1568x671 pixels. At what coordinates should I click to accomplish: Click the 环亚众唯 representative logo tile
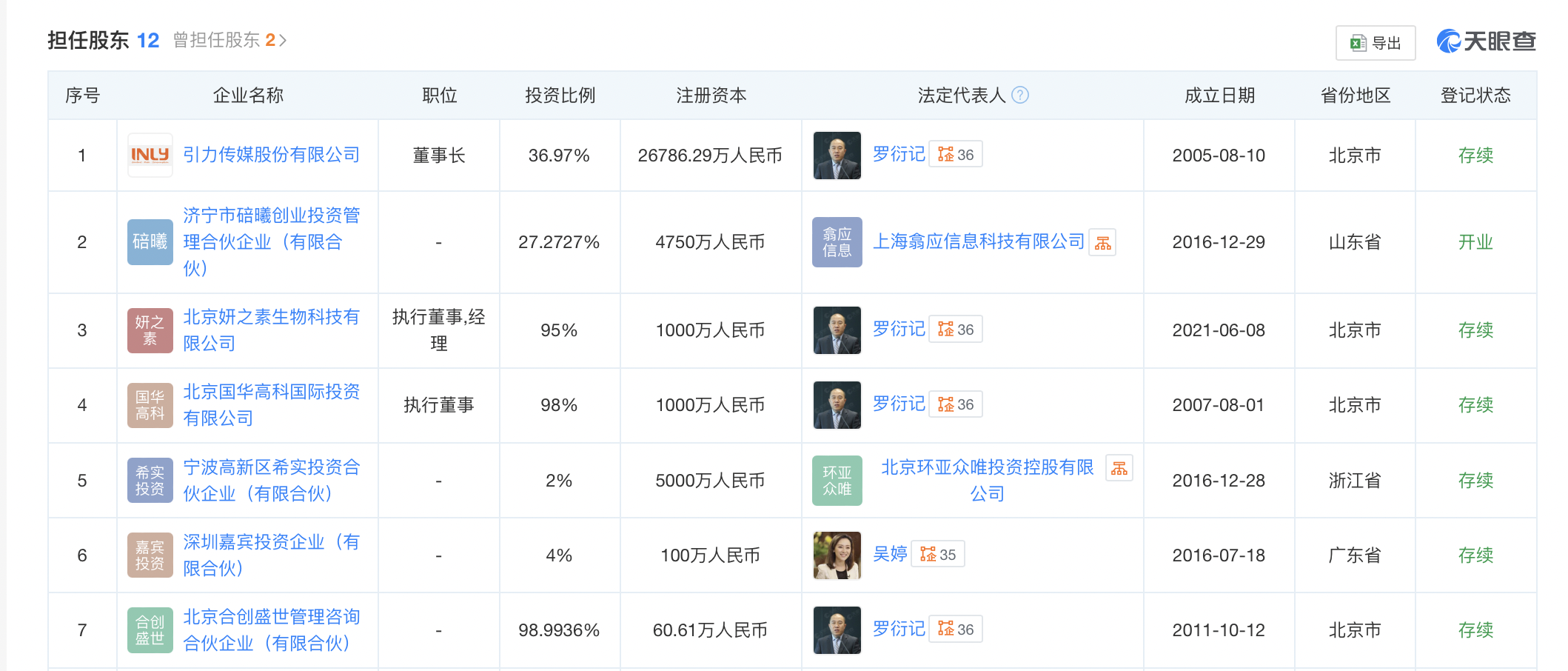point(837,480)
